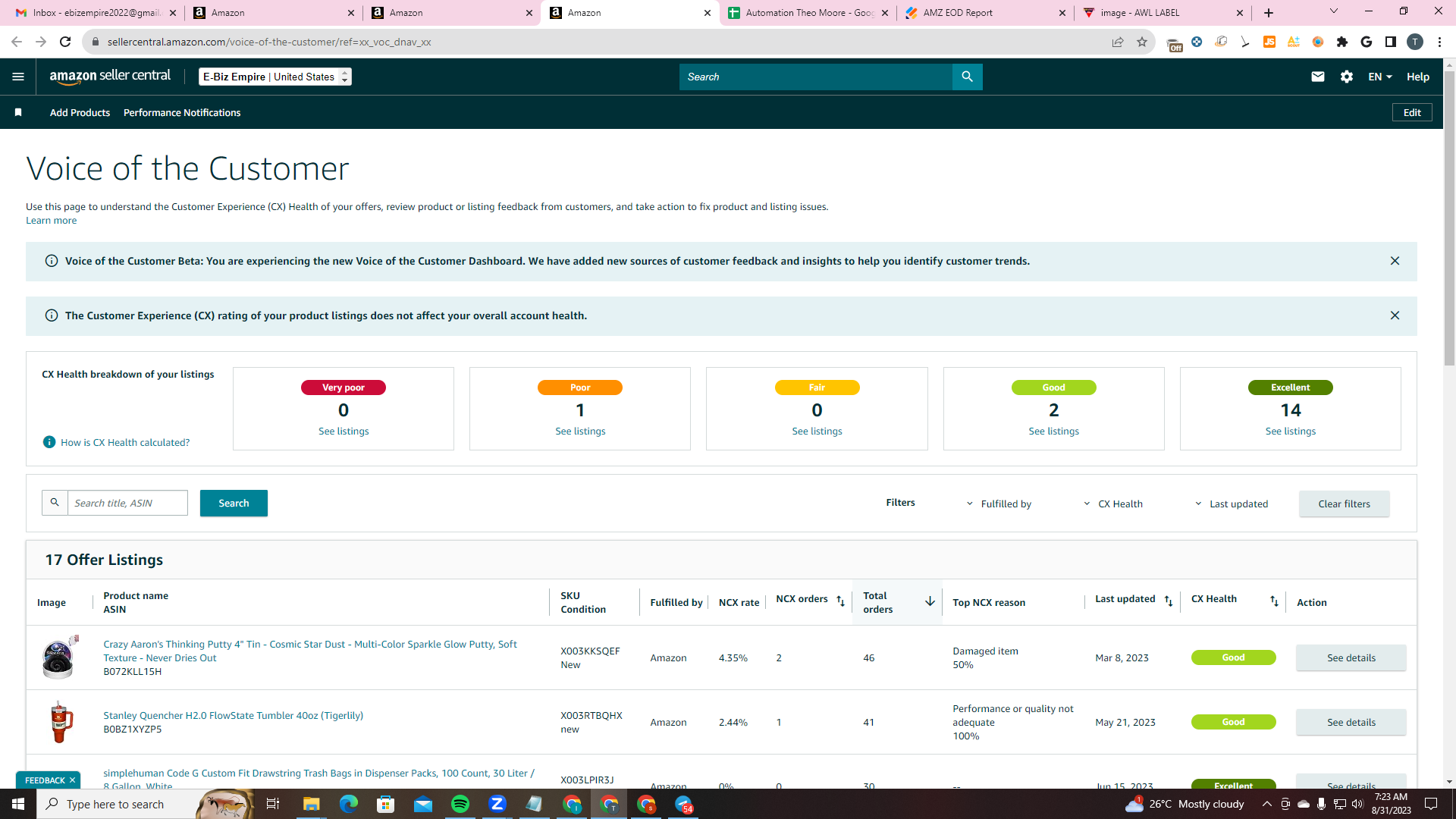Open the messages envelope icon
Screen dimensions: 1456x819
click(x=1318, y=77)
